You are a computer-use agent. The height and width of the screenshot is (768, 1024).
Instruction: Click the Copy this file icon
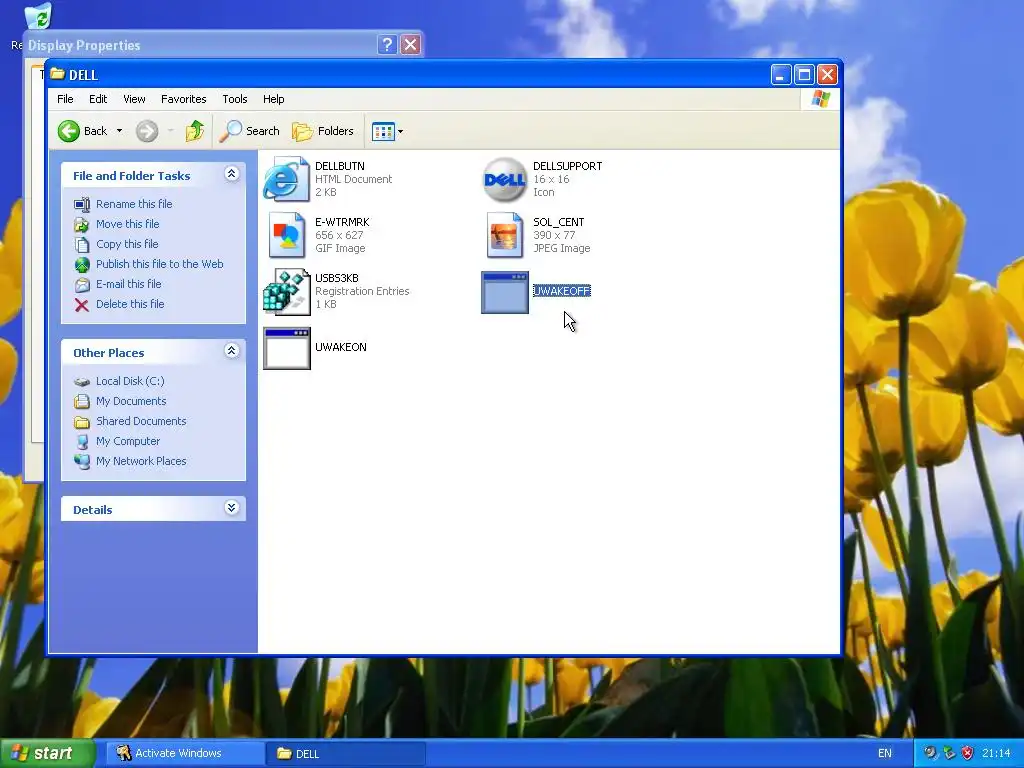point(82,245)
